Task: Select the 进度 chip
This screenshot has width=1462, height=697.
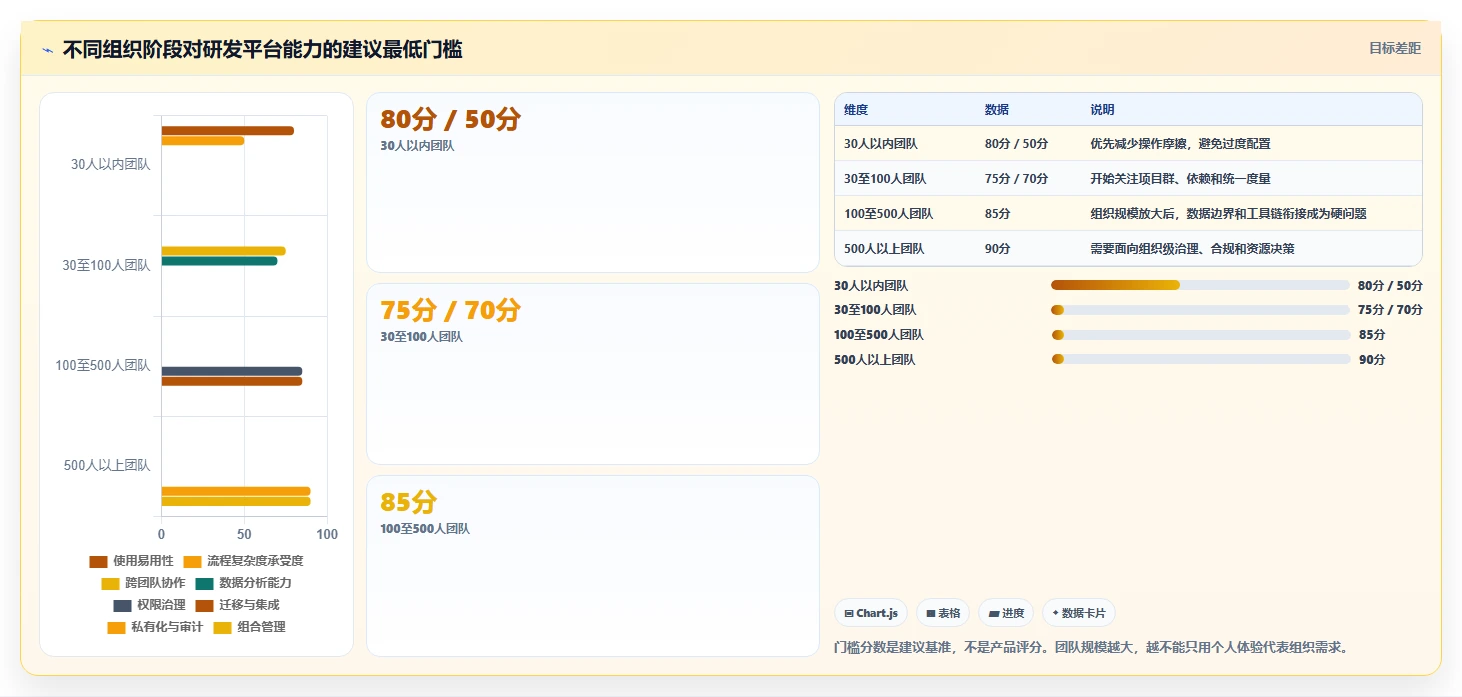Action: click(x=1006, y=613)
